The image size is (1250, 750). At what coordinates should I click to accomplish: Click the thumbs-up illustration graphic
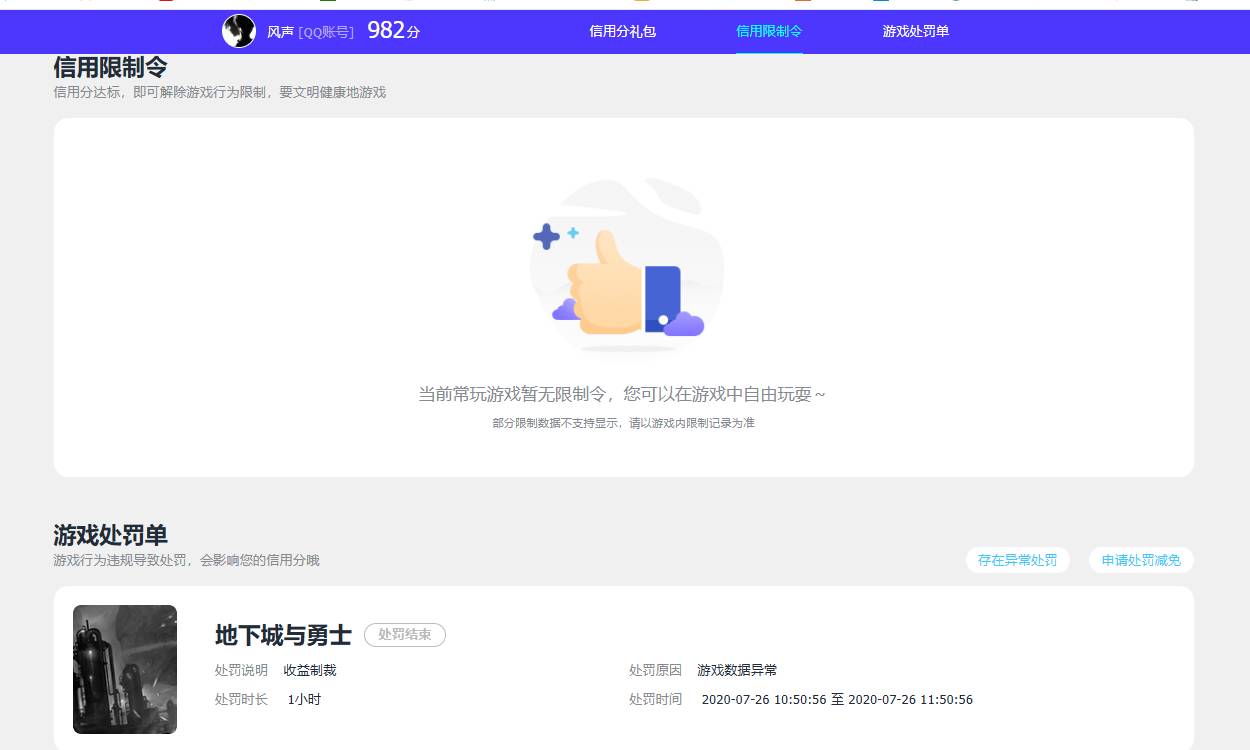tap(625, 263)
